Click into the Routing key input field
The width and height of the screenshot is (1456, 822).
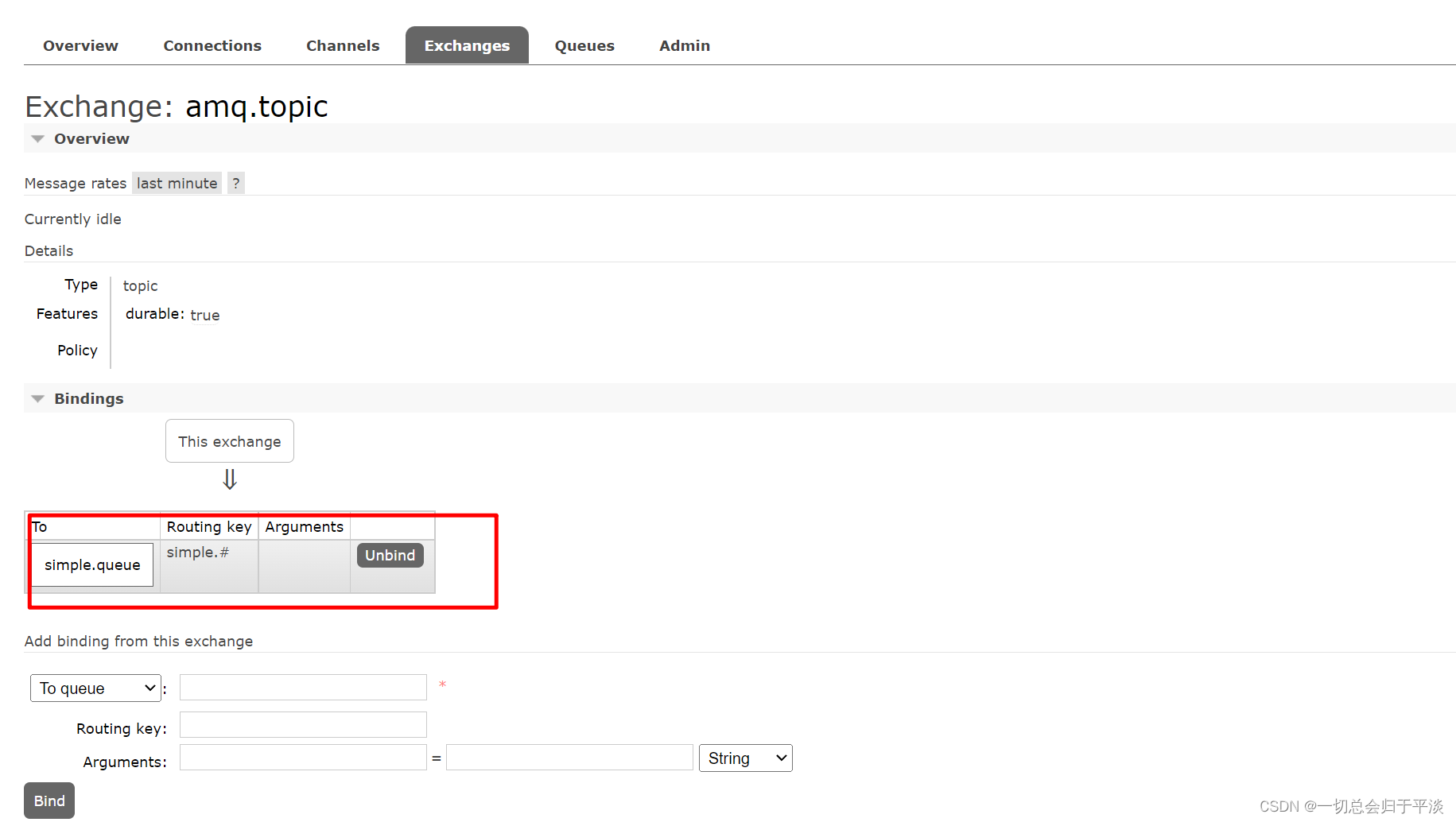(x=303, y=724)
